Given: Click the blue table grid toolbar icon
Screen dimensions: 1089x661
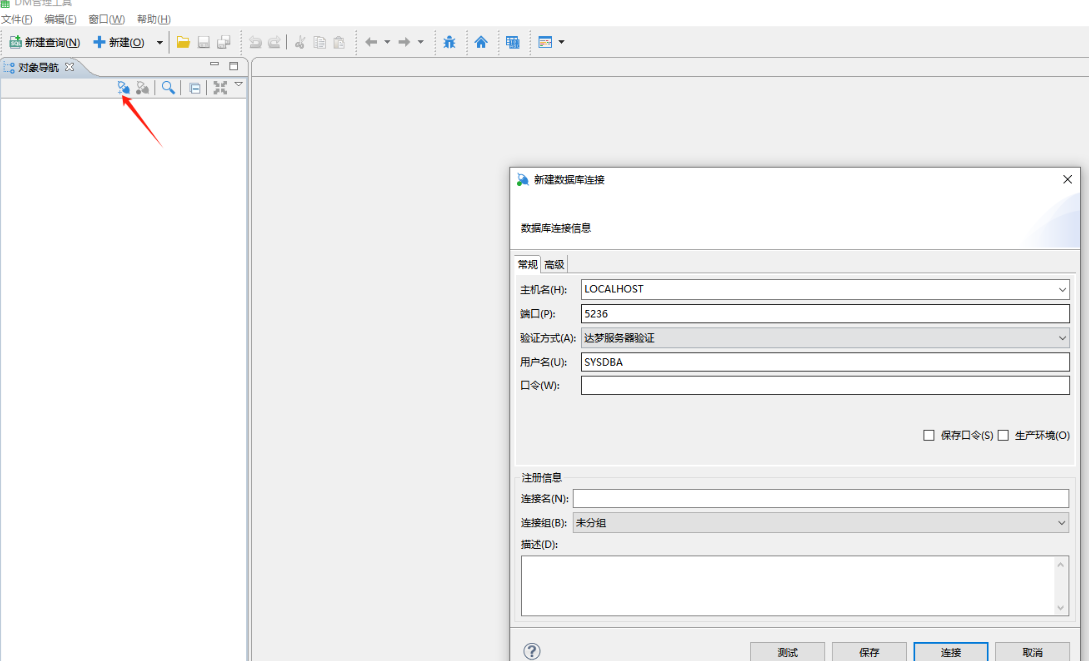Looking at the screenshot, I should tap(513, 42).
